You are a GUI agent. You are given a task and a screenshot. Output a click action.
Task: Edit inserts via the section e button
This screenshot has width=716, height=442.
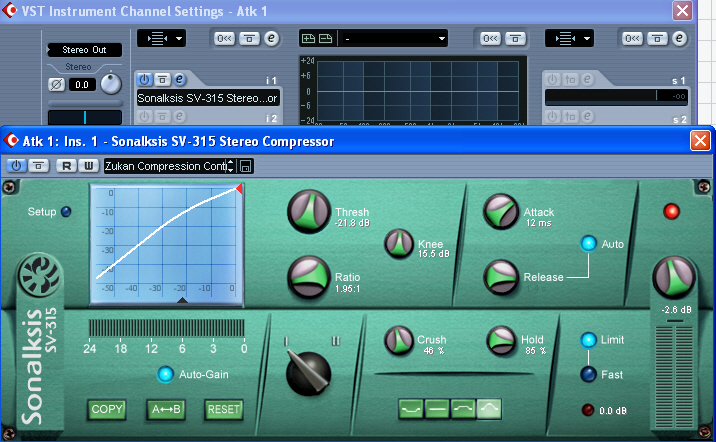click(x=271, y=38)
